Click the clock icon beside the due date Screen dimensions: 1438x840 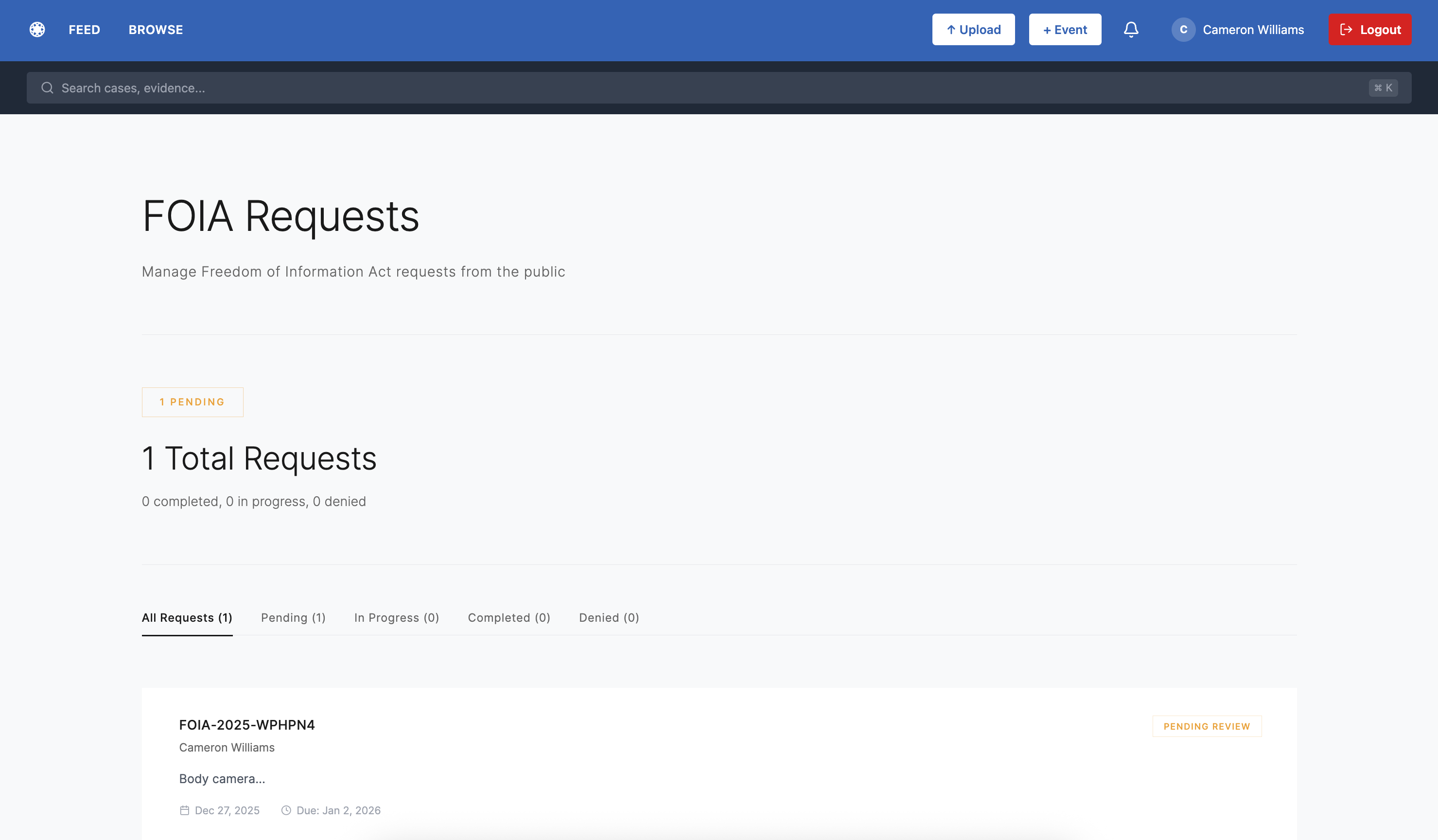(x=286, y=810)
